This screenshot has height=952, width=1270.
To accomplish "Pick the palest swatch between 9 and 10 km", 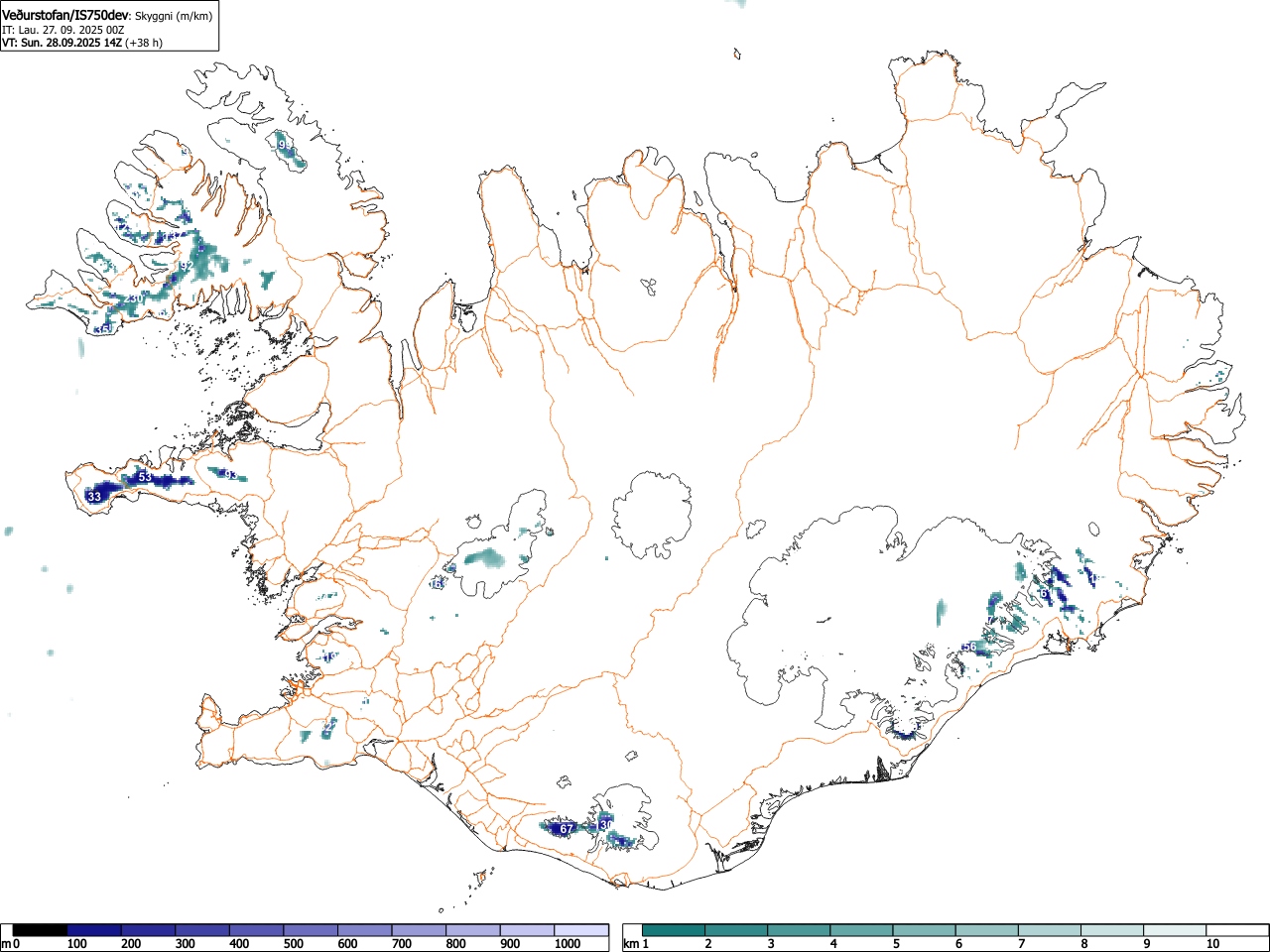I will click(1174, 930).
